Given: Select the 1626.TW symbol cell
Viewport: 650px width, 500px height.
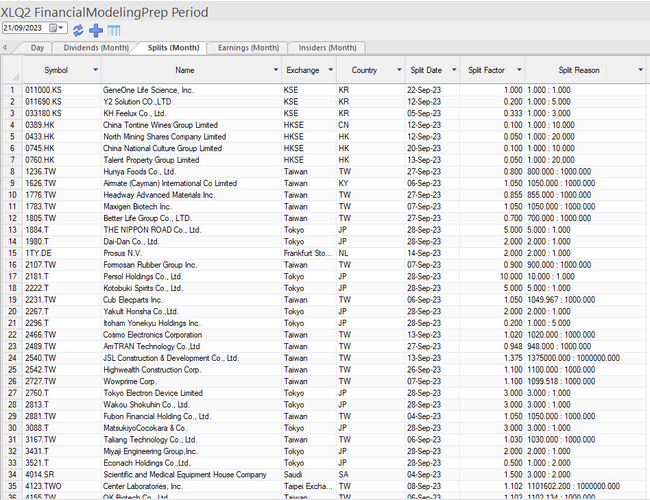Looking at the screenshot, I should [x=62, y=183].
